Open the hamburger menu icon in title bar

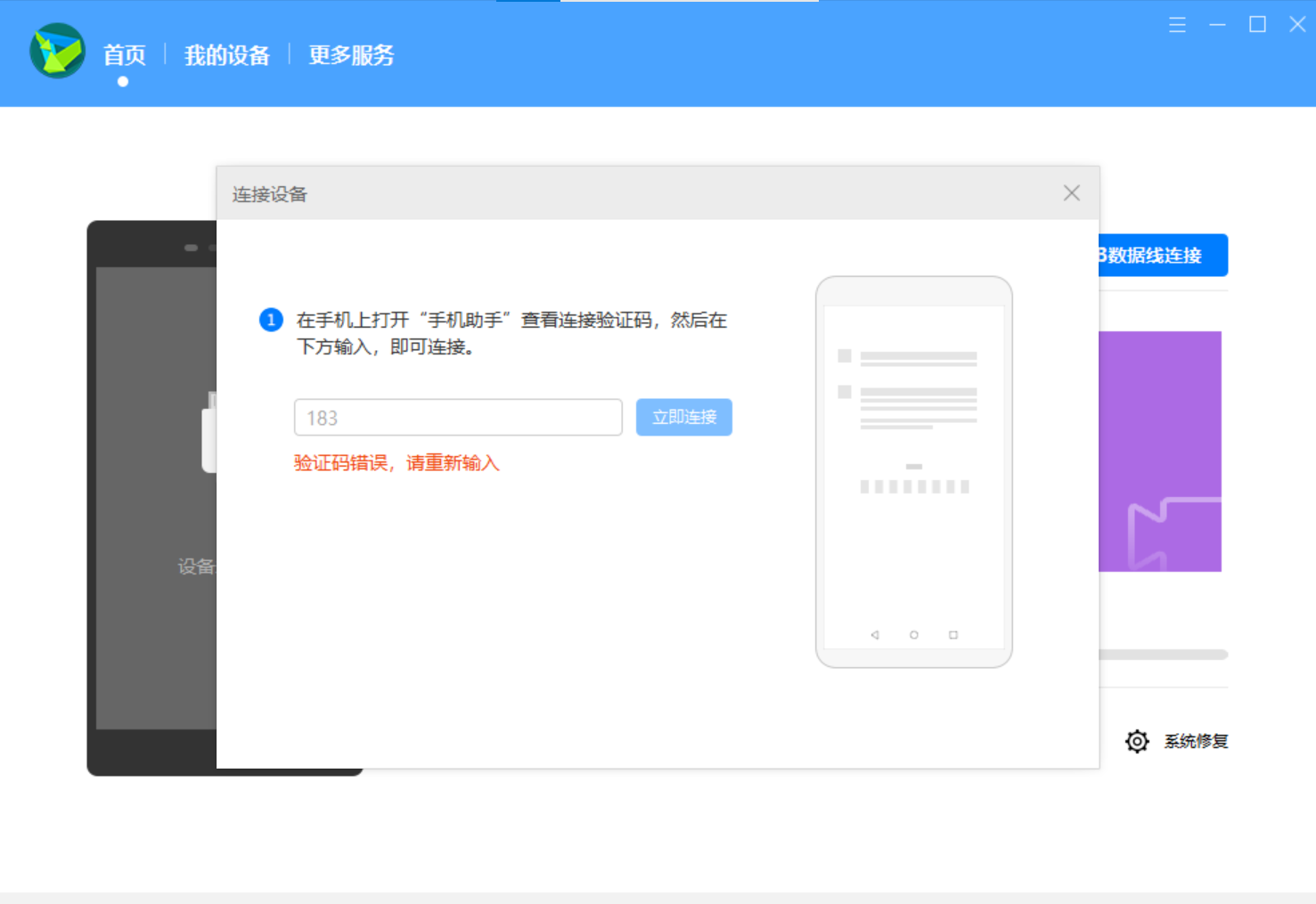tap(1177, 25)
